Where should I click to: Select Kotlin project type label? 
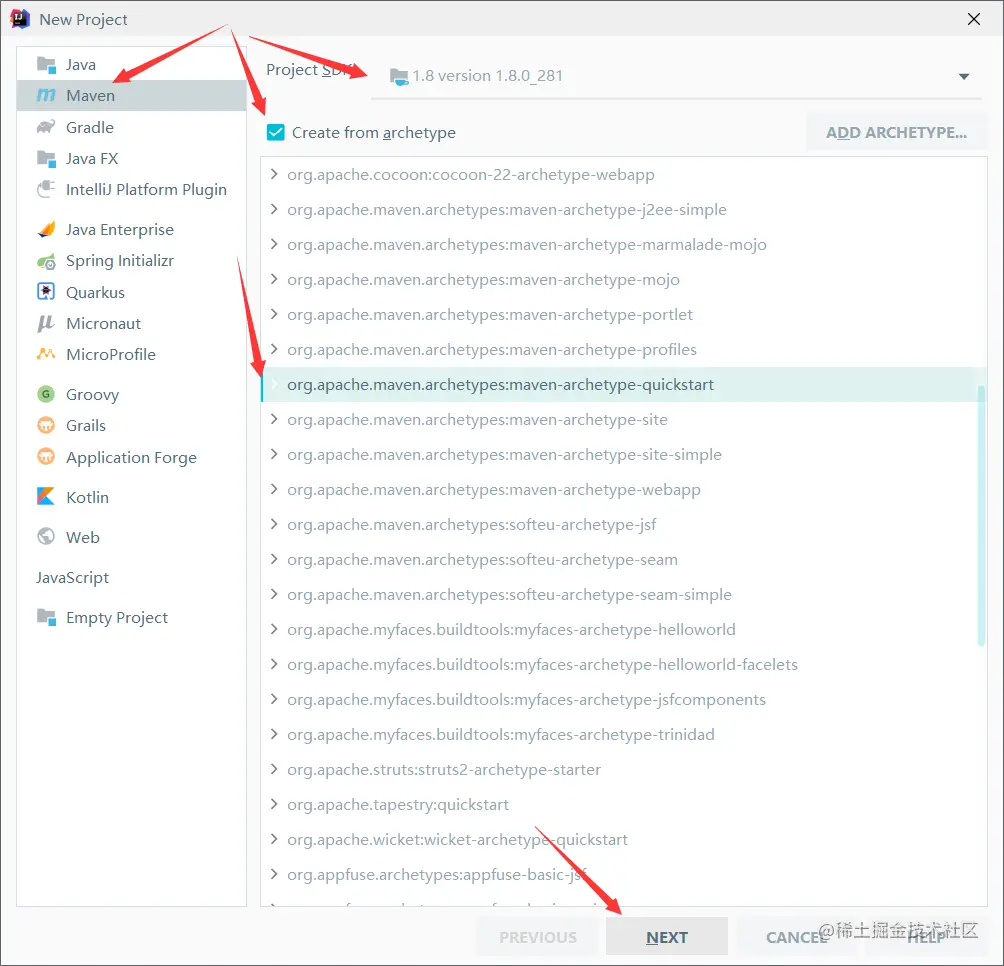pos(87,497)
